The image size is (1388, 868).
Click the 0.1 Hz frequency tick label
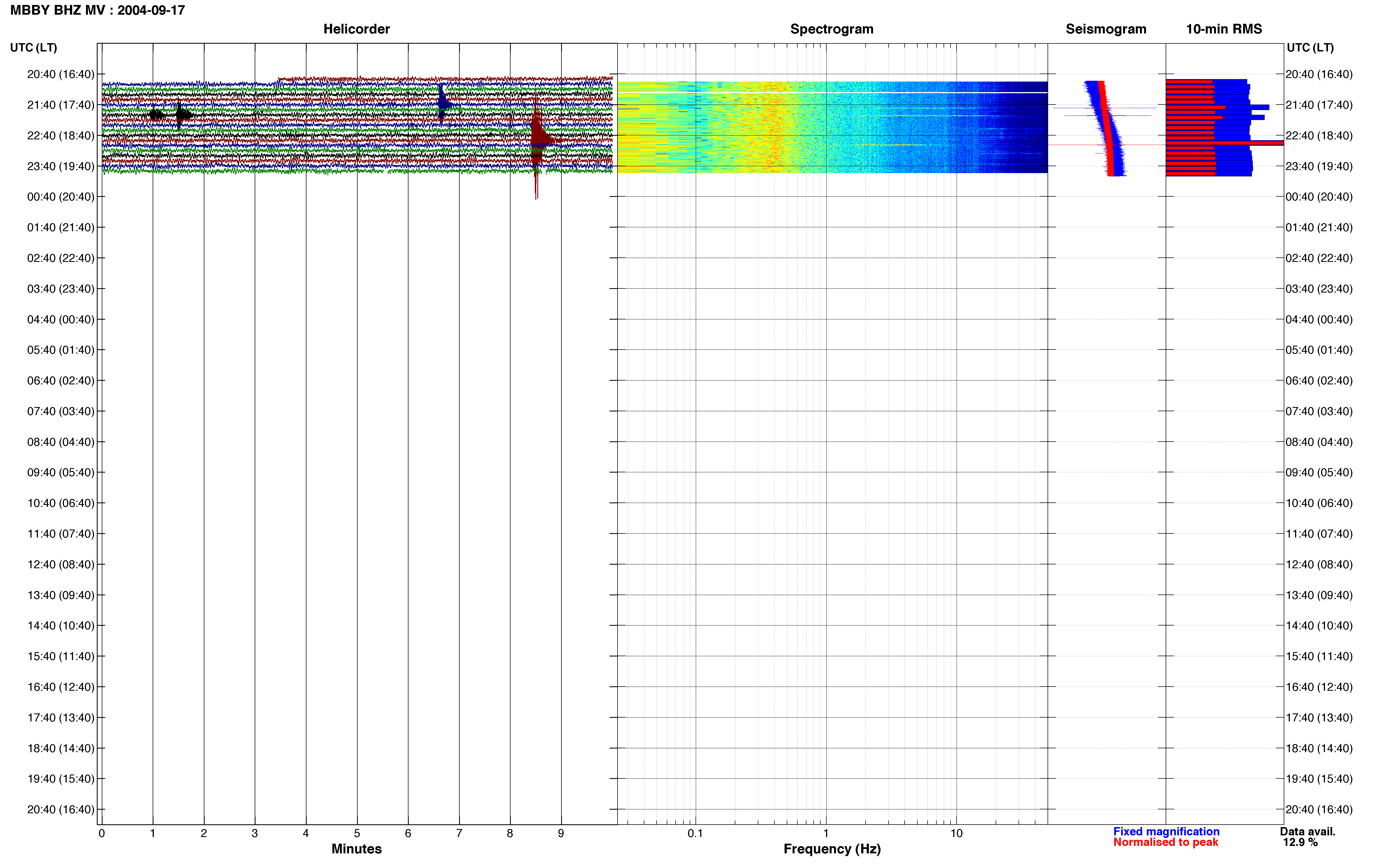tap(695, 833)
